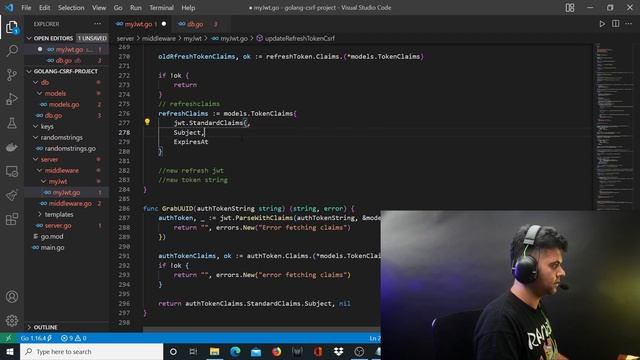Open the Explorer view in activity bar
Viewport: 640px width, 360px height.
(12, 27)
